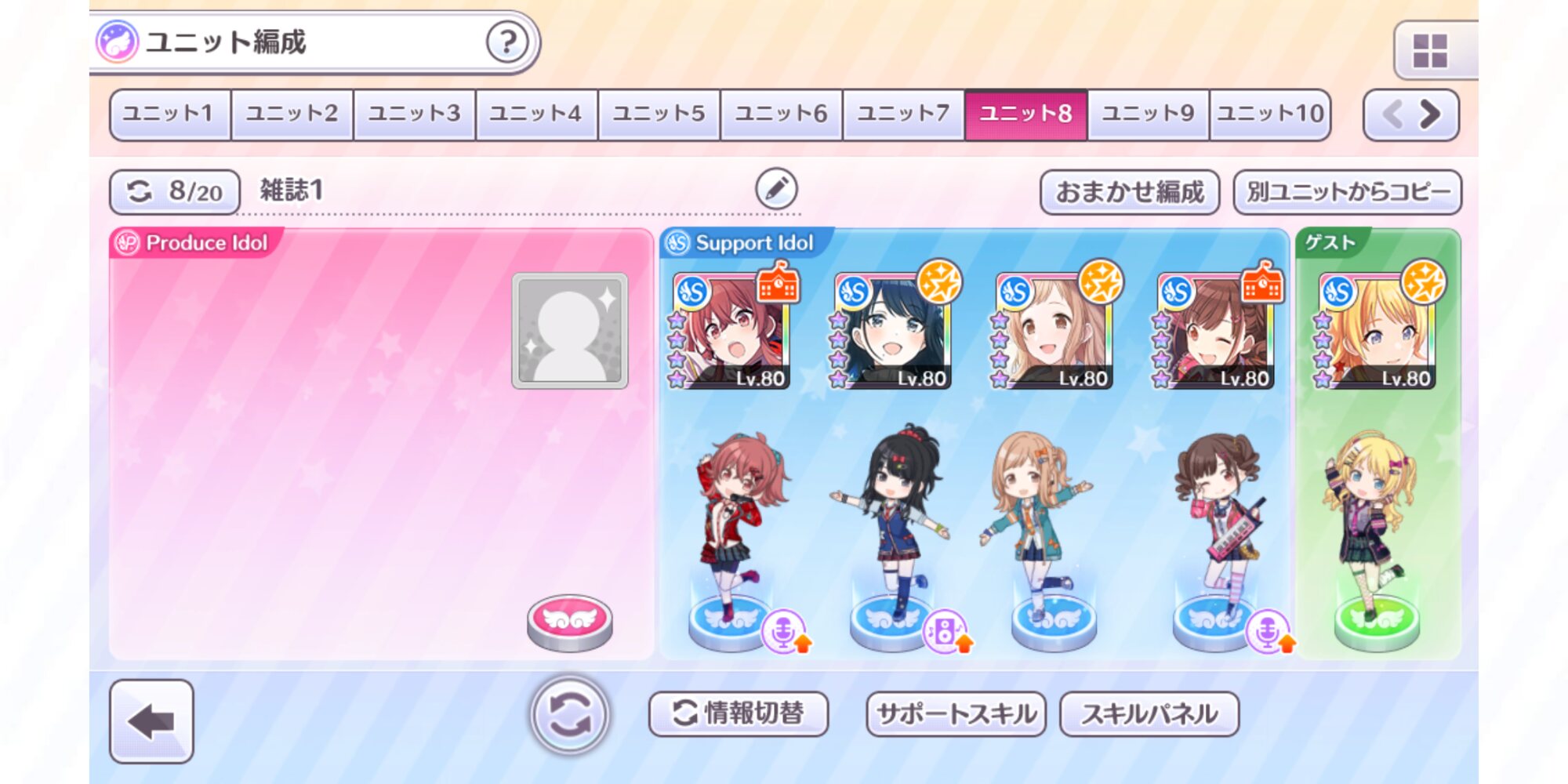Screen dimensions: 1568x784
Task: Show previous unit tabs with left chevron
Action: click(x=1392, y=114)
